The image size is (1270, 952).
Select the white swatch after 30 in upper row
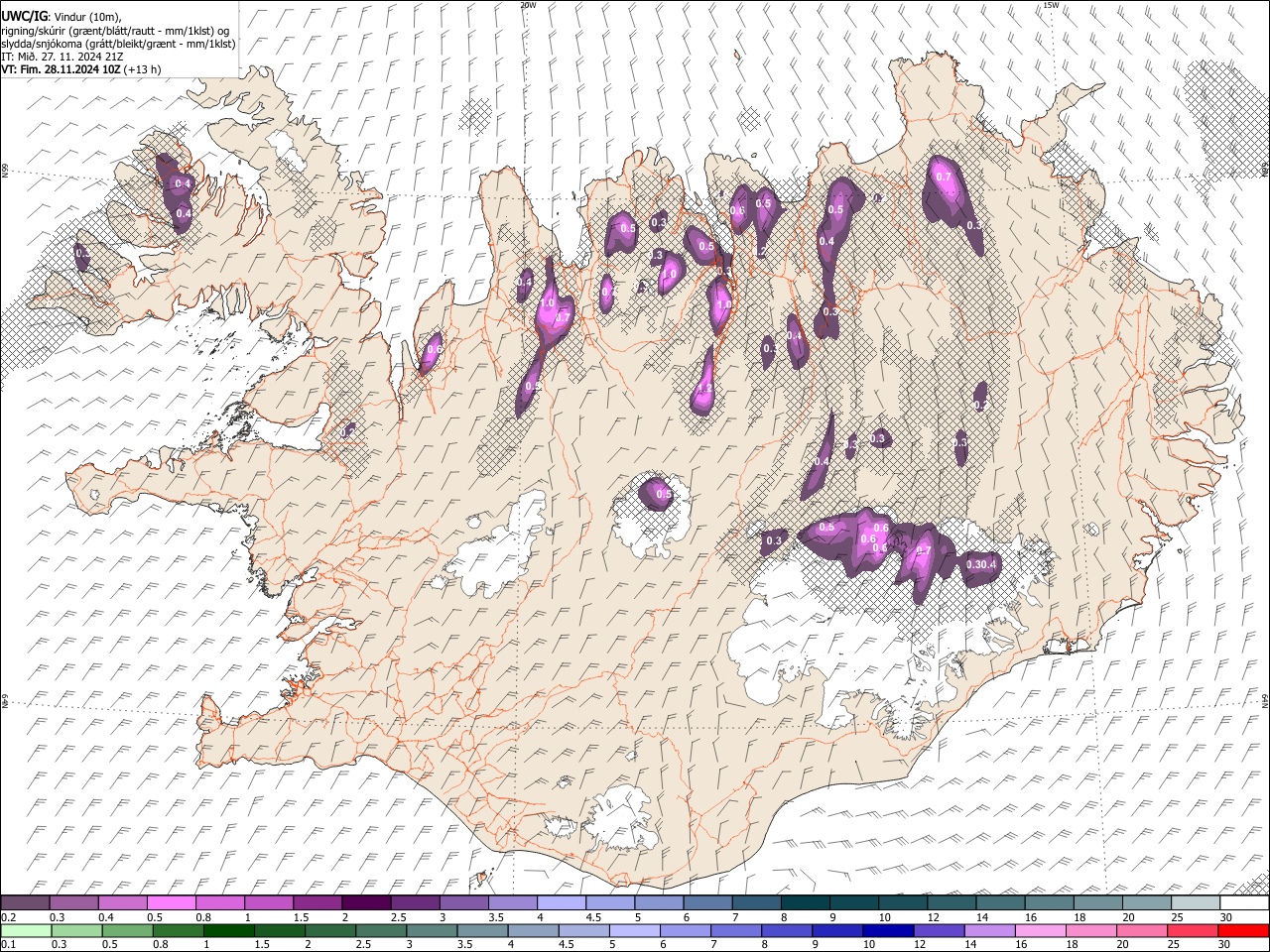(x=1245, y=902)
